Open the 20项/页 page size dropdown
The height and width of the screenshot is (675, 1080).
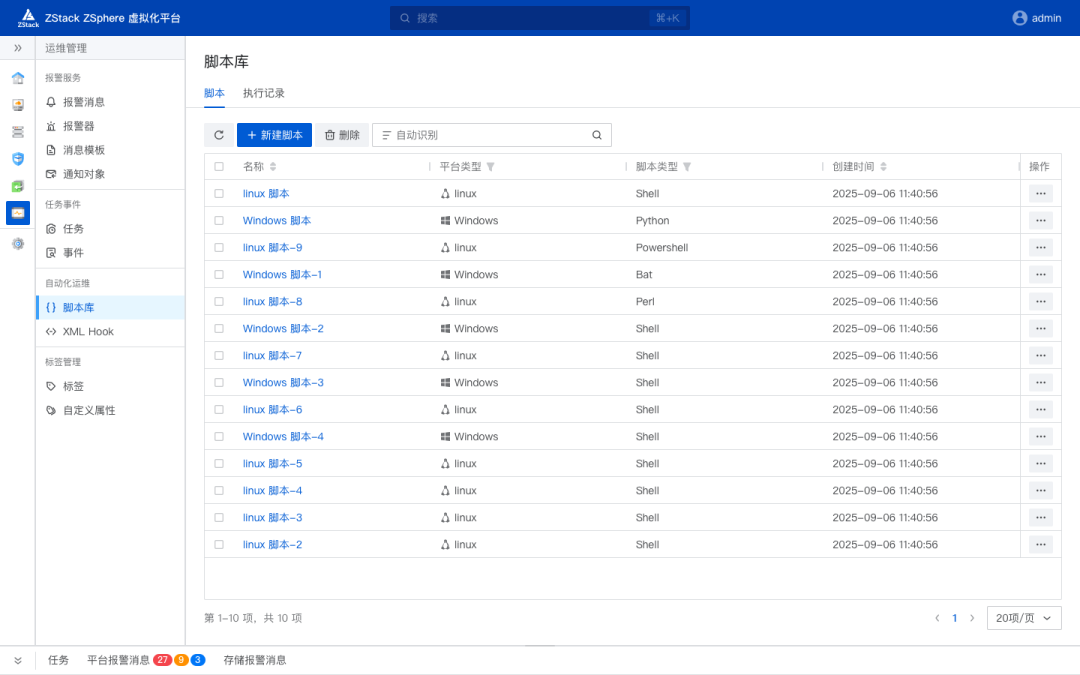tap(1022, 618)
